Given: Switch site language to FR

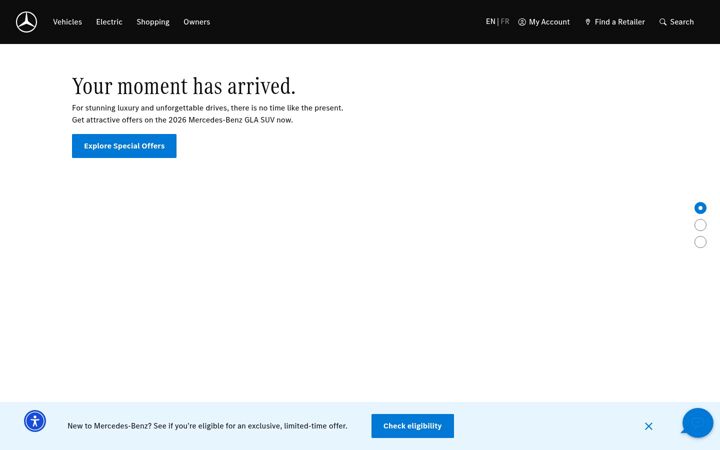Looking at the screenshot, I should (505, 22).
